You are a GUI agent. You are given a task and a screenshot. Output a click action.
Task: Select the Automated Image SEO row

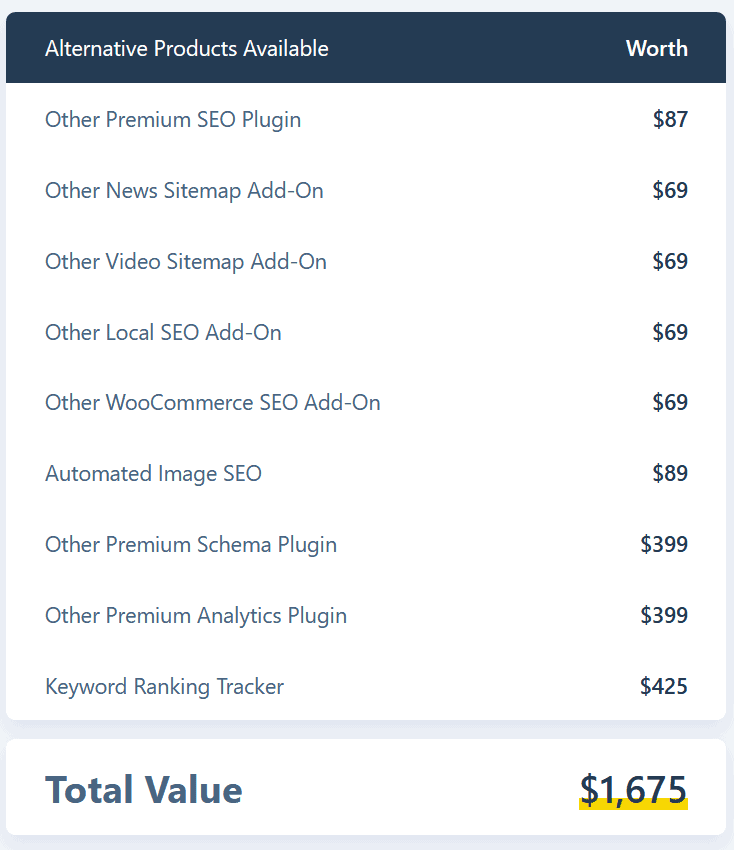point(366,474)
